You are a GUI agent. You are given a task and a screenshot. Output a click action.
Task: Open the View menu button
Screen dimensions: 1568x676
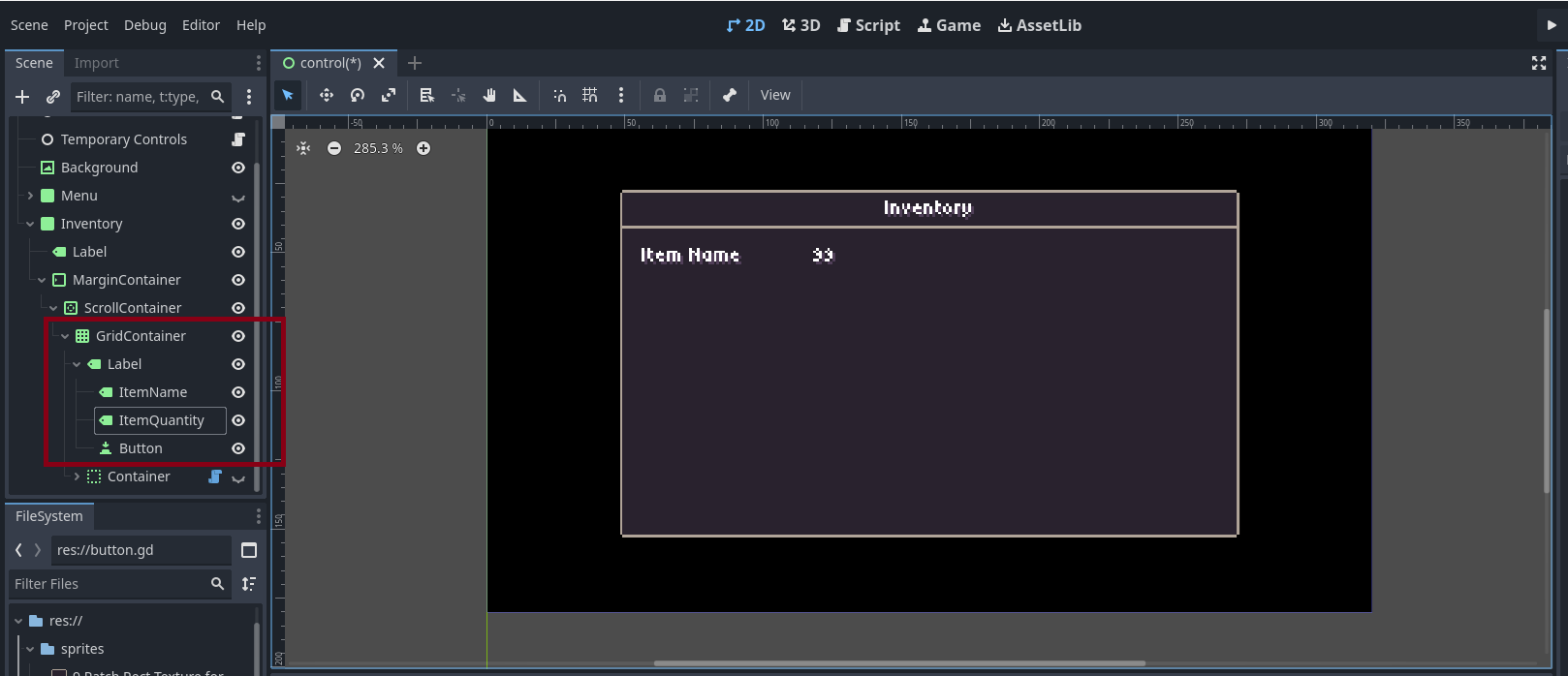tap(775, 95)
